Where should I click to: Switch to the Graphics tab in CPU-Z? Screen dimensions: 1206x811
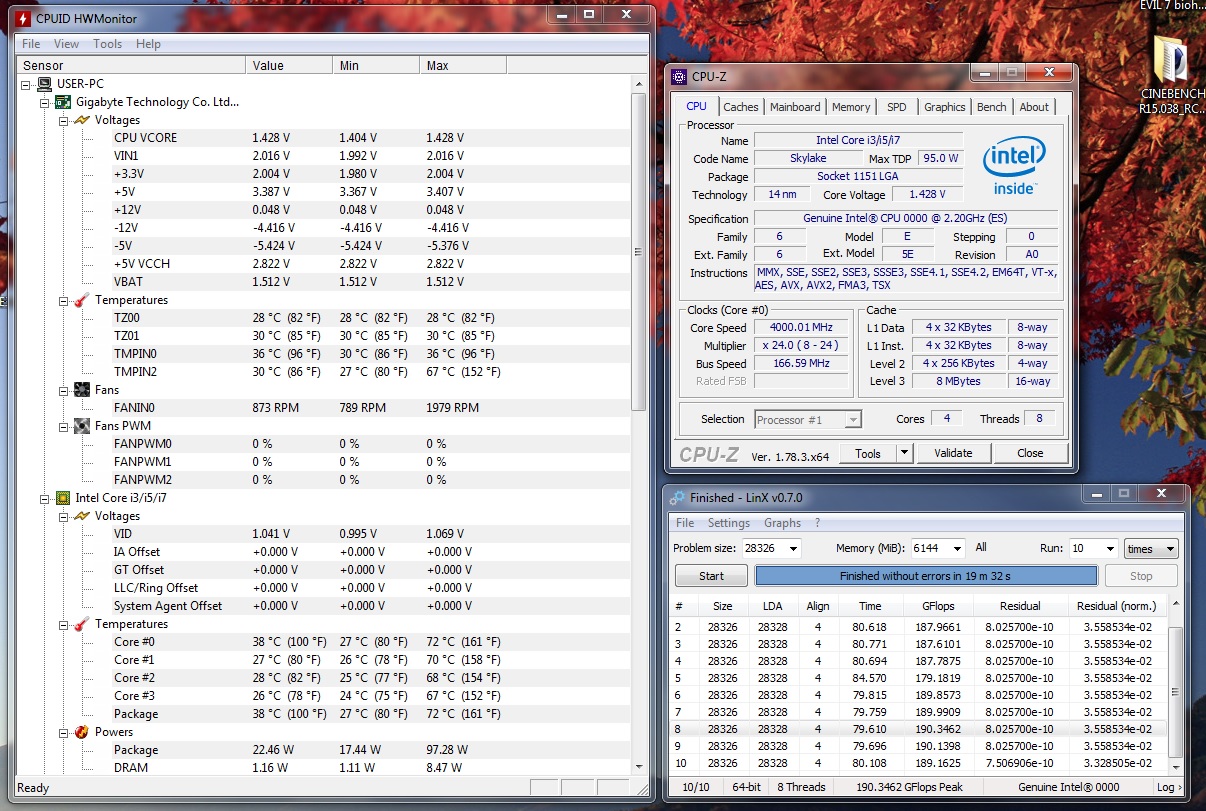(944, 107)
